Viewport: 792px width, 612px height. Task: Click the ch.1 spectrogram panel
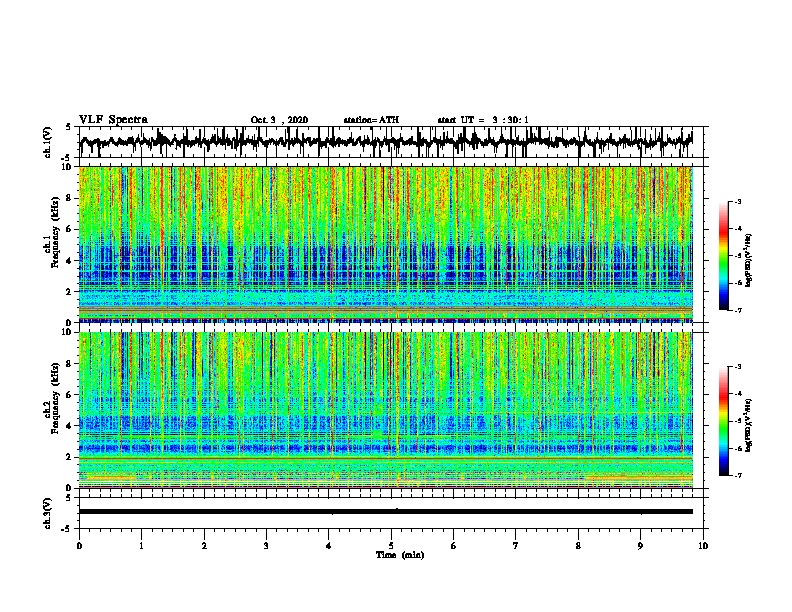(386, 244)
